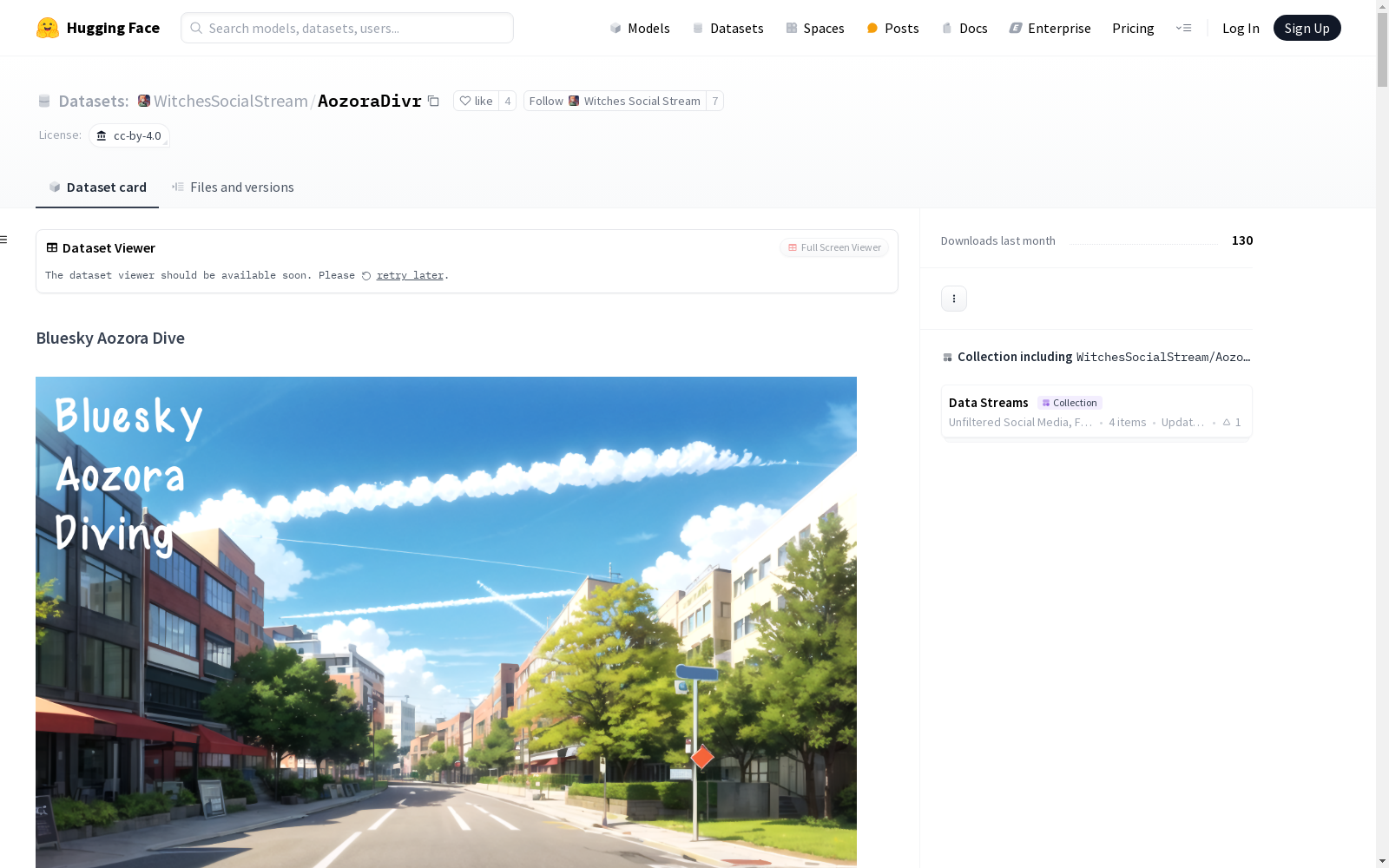
Task: Click the Dataset card tab cube icon
Action: (x=55, y=187)
